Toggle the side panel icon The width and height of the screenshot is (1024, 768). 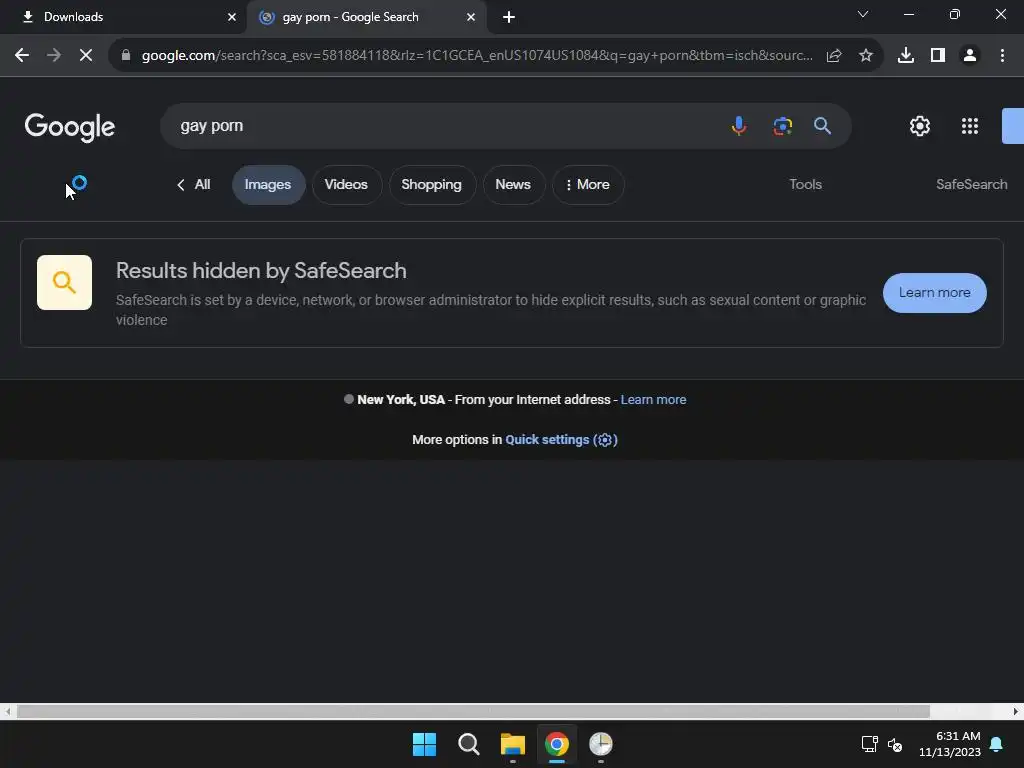coord(938,56)
